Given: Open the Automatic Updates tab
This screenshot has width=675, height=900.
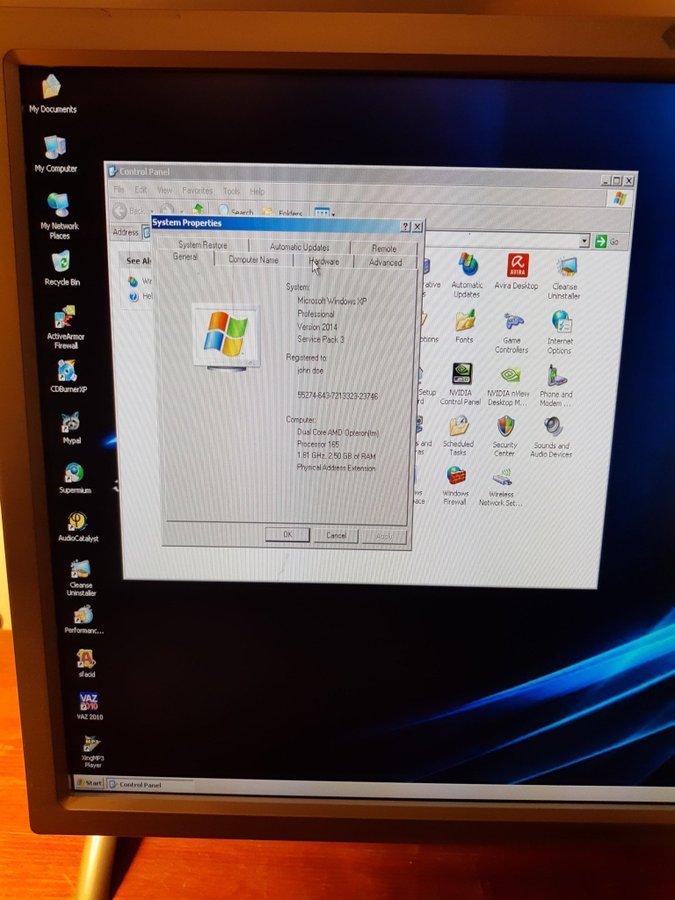Looking at the screenshot, I should (x=299, y=247).
